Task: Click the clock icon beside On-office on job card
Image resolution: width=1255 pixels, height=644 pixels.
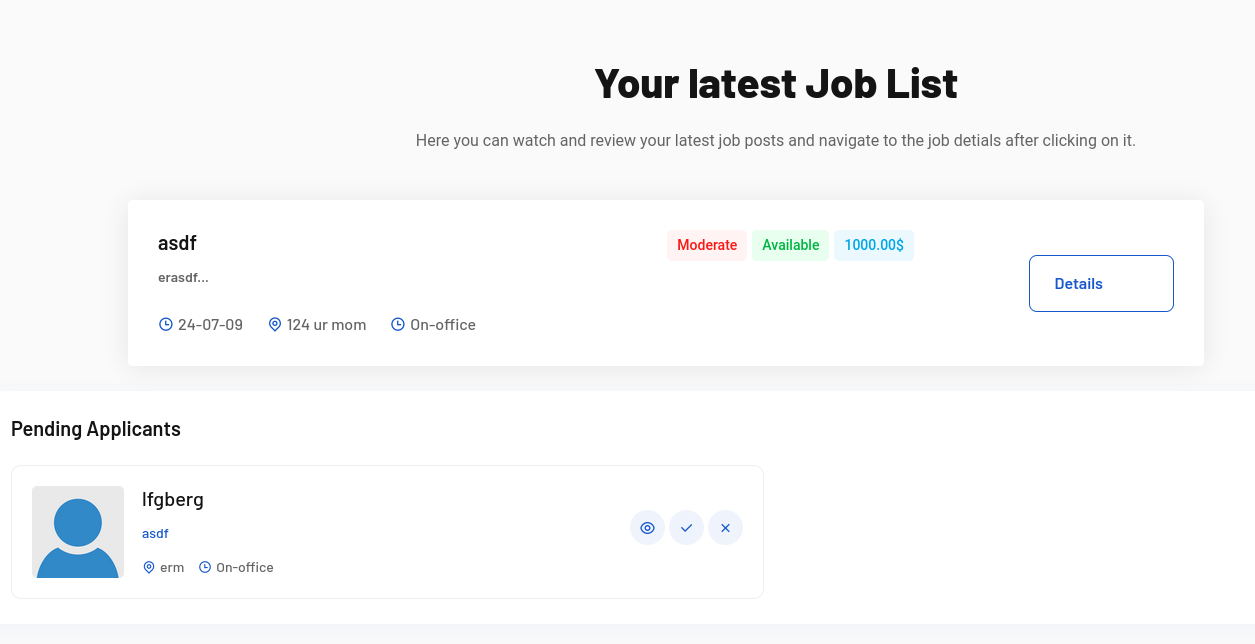Action: coord(398,324)
